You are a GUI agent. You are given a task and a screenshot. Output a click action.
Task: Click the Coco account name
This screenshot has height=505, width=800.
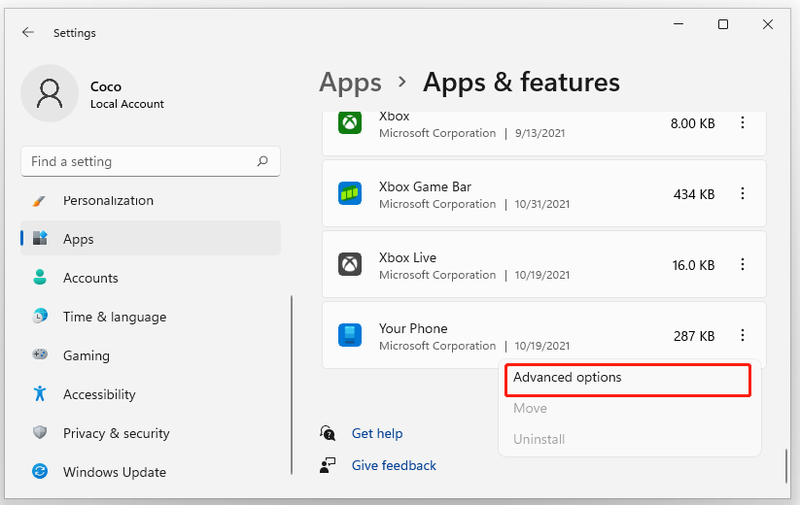[x=106, y=87]
